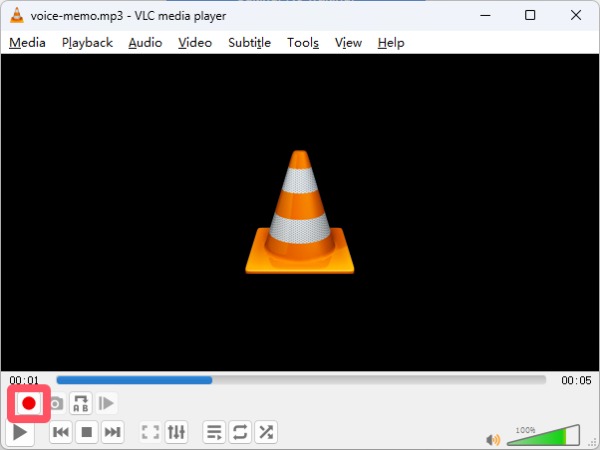Toggle the A-B loop button
This screenshot has width=600, height=450.
(81, 403)
